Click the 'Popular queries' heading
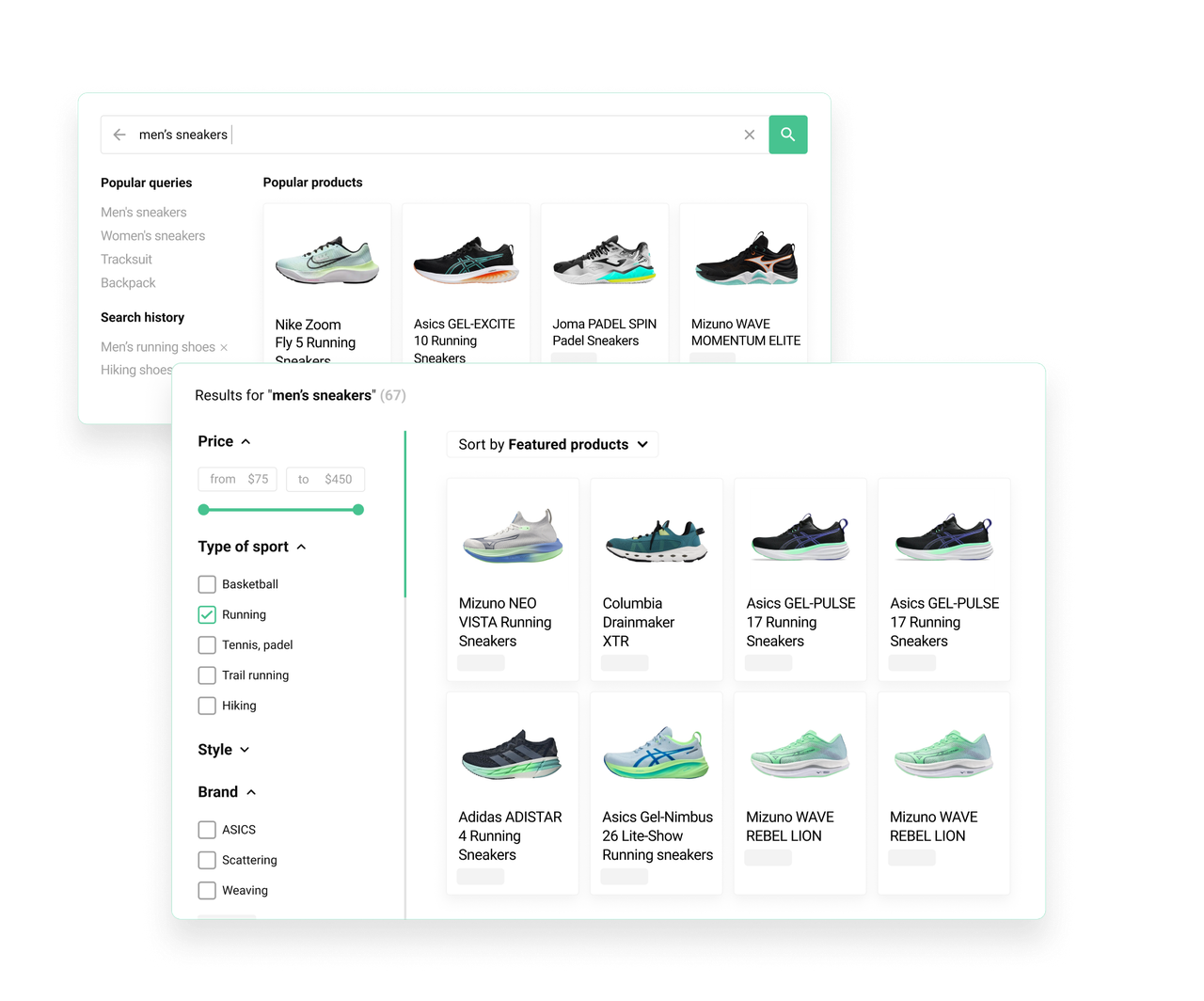This screenshot has width=1204, height=1001. coord(146,183)
